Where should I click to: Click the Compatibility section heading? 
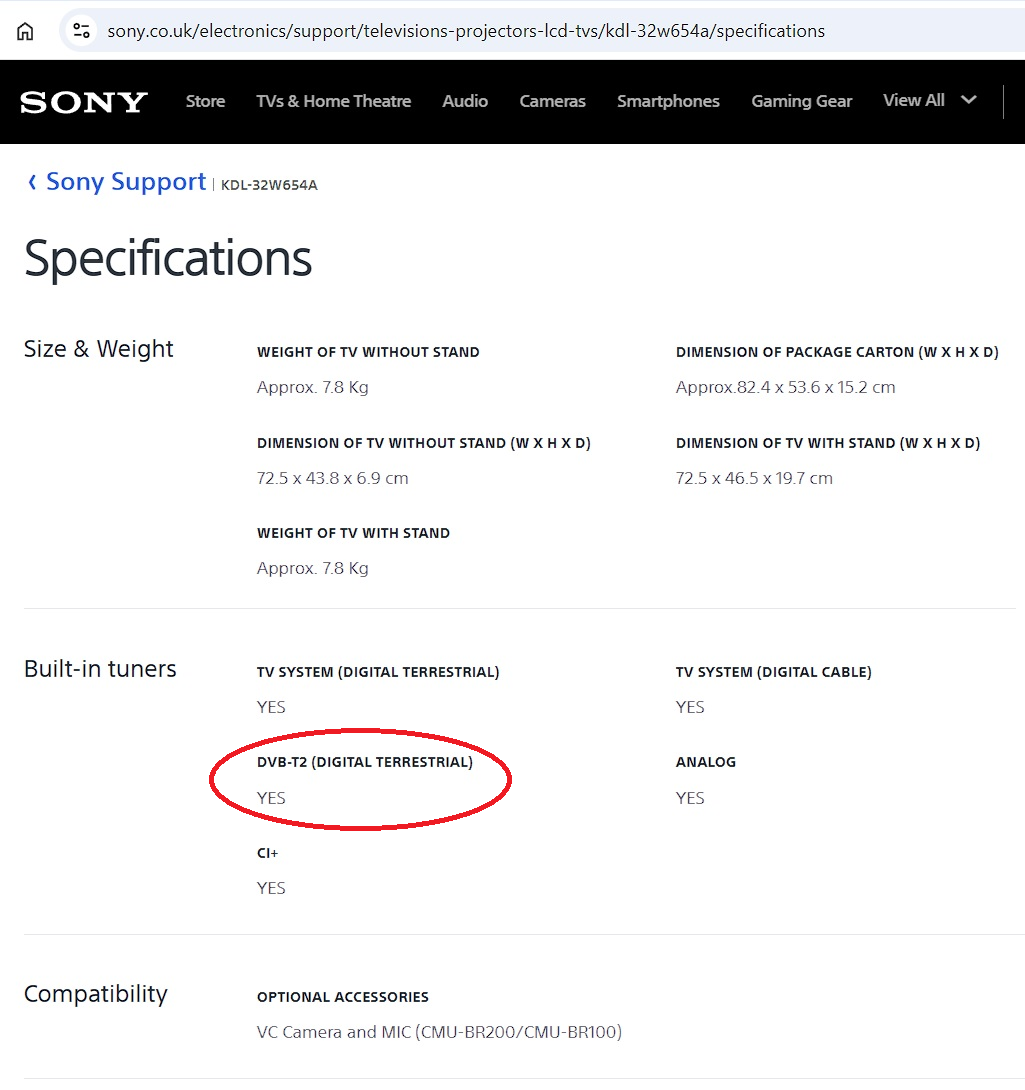pos(95,994)
